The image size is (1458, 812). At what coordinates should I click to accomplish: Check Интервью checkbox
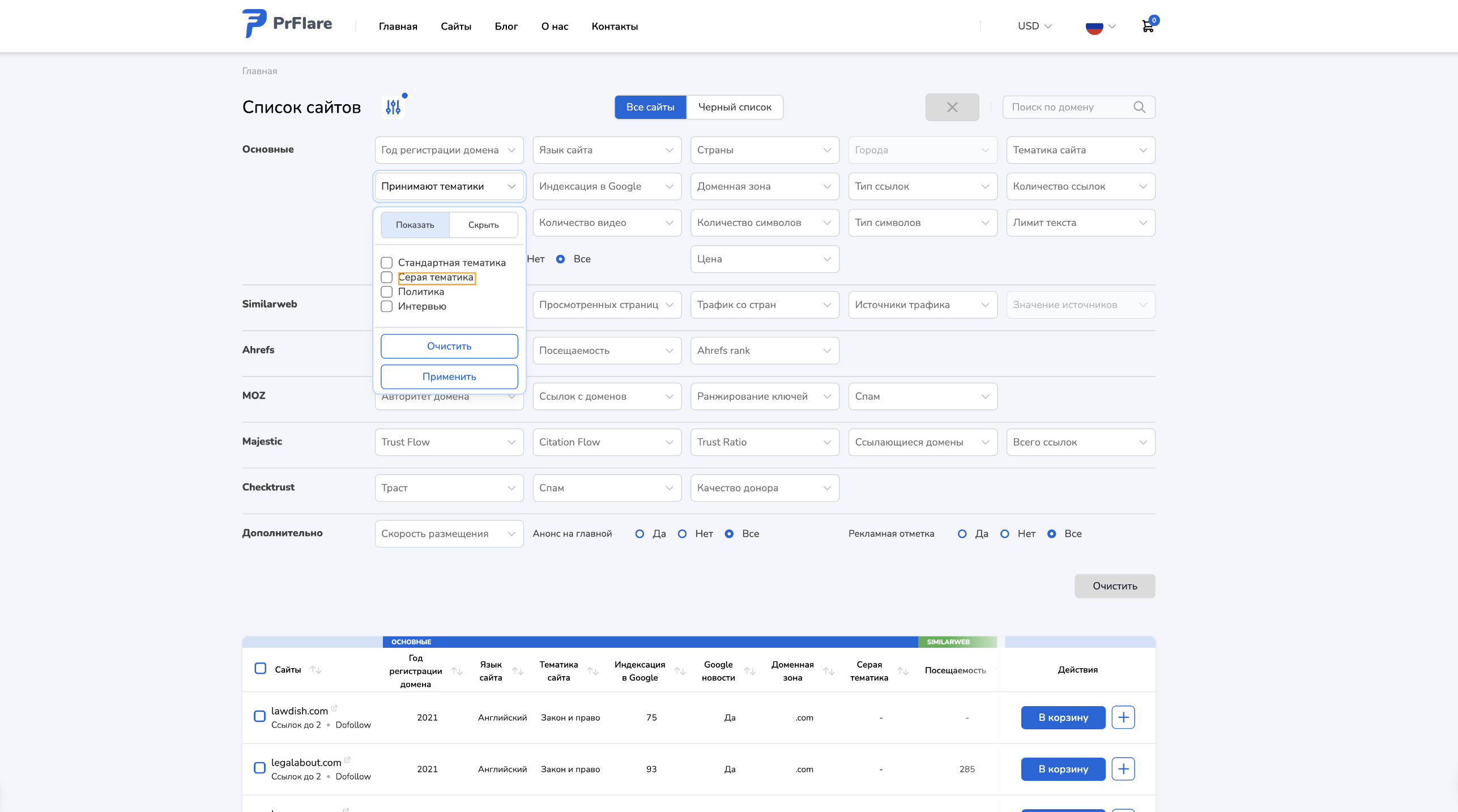pyautogui.click(x=386, y=306)
